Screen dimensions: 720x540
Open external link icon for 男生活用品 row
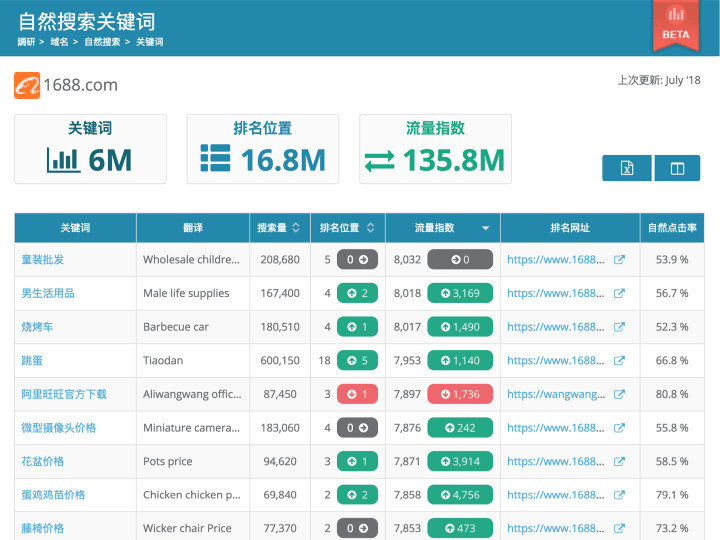pyautogui.click(x=619, y=293)
